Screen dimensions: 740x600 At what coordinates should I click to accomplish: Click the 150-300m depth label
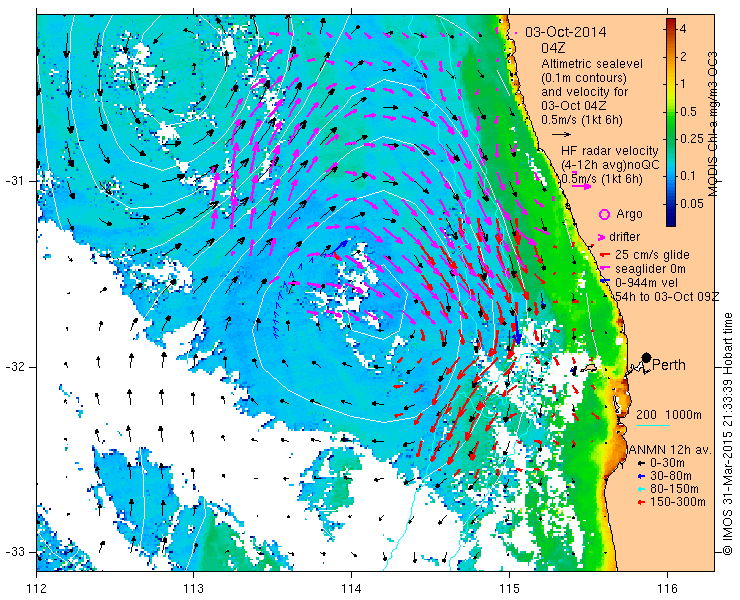(678, 502)
